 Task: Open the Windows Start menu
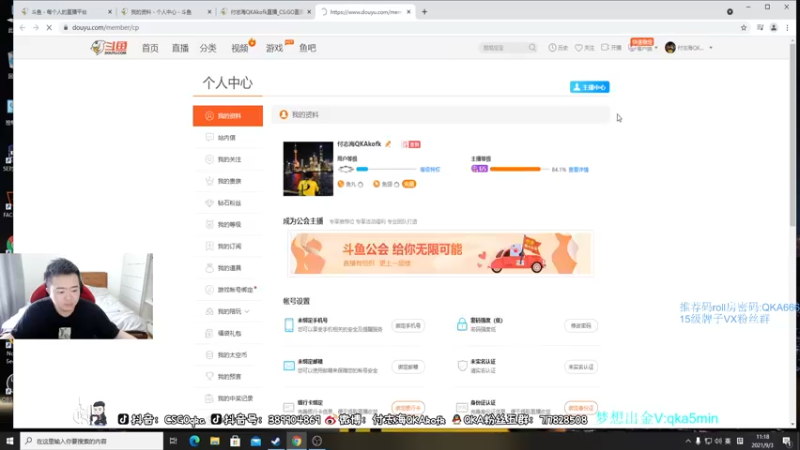tap(10, 441)
